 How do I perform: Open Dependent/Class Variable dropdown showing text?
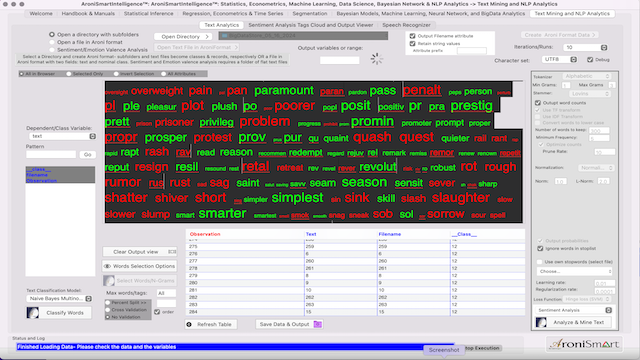pyautogui.click(x=62, y=136)
